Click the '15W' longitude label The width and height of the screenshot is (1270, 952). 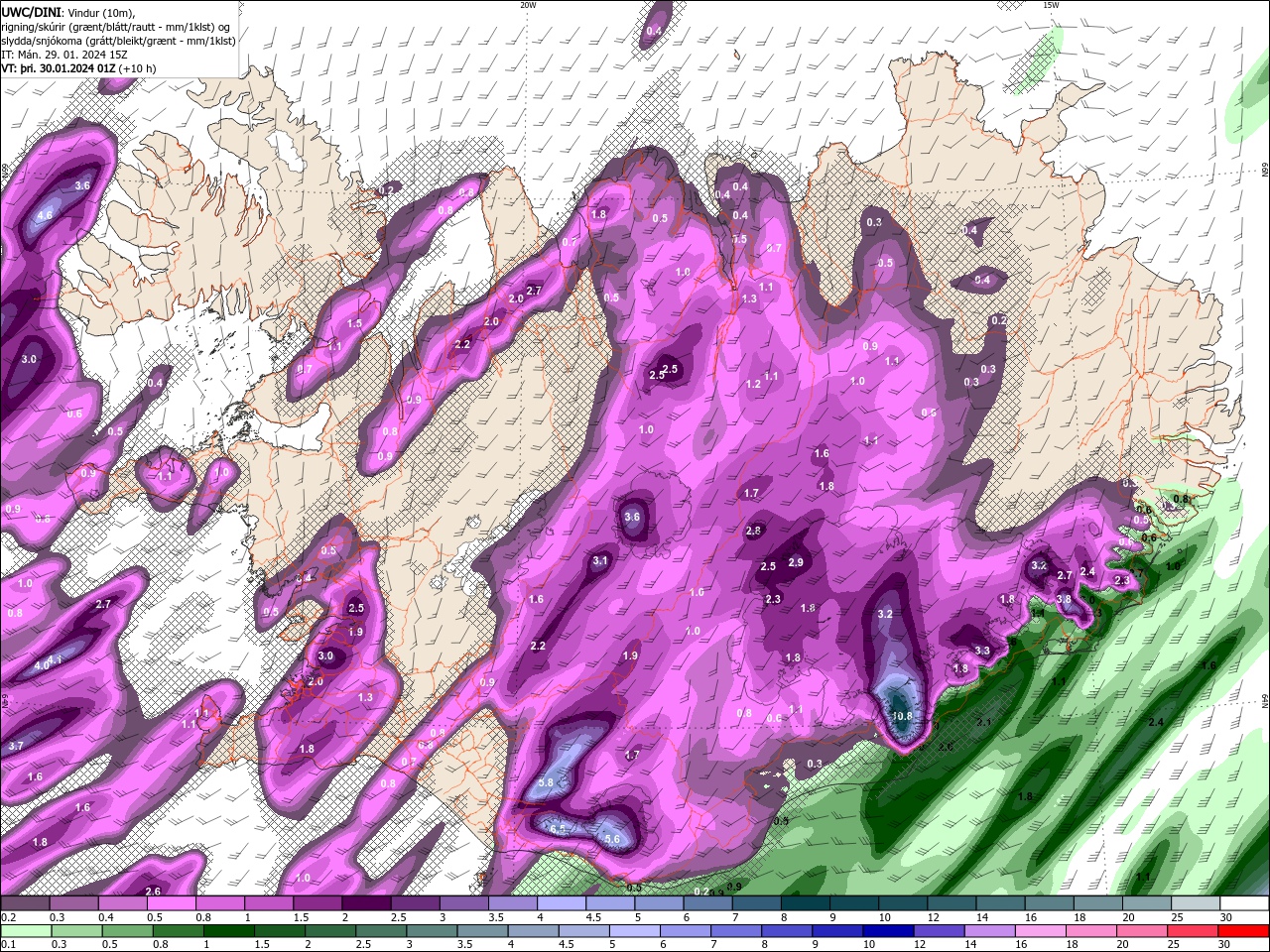[x=1051, y=5]
